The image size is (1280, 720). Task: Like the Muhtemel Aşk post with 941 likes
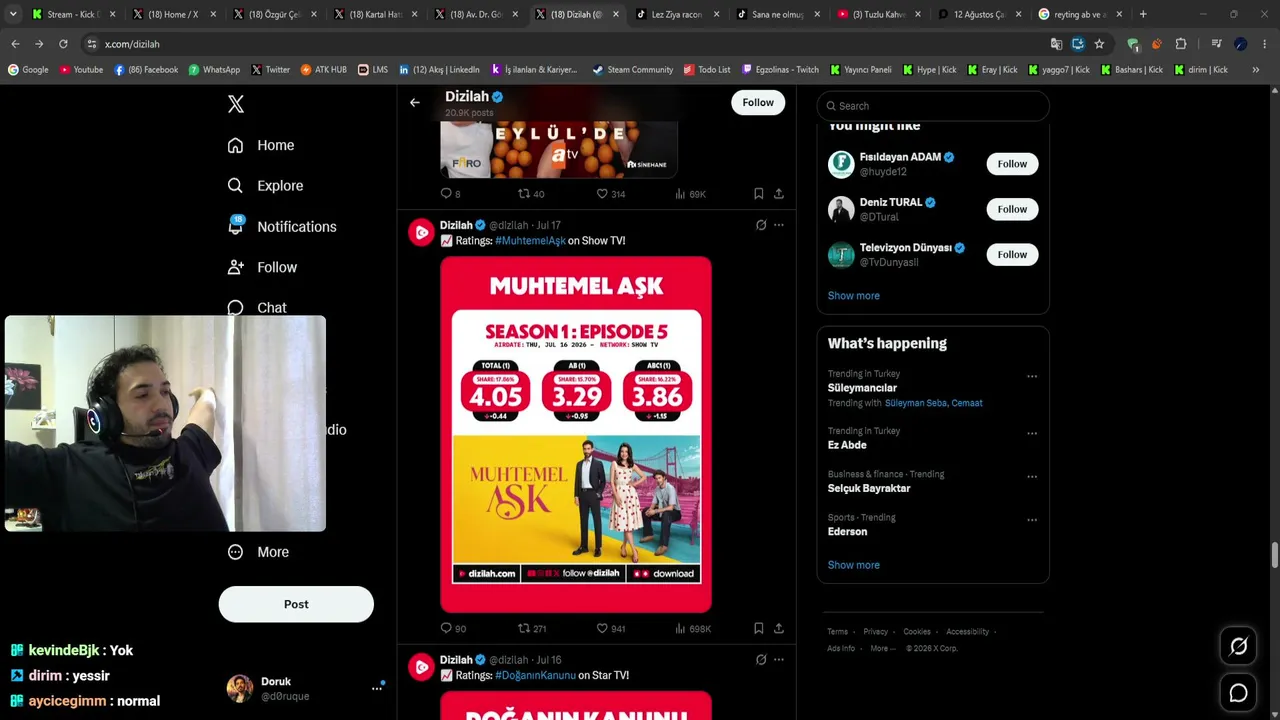tap(602, 628)
